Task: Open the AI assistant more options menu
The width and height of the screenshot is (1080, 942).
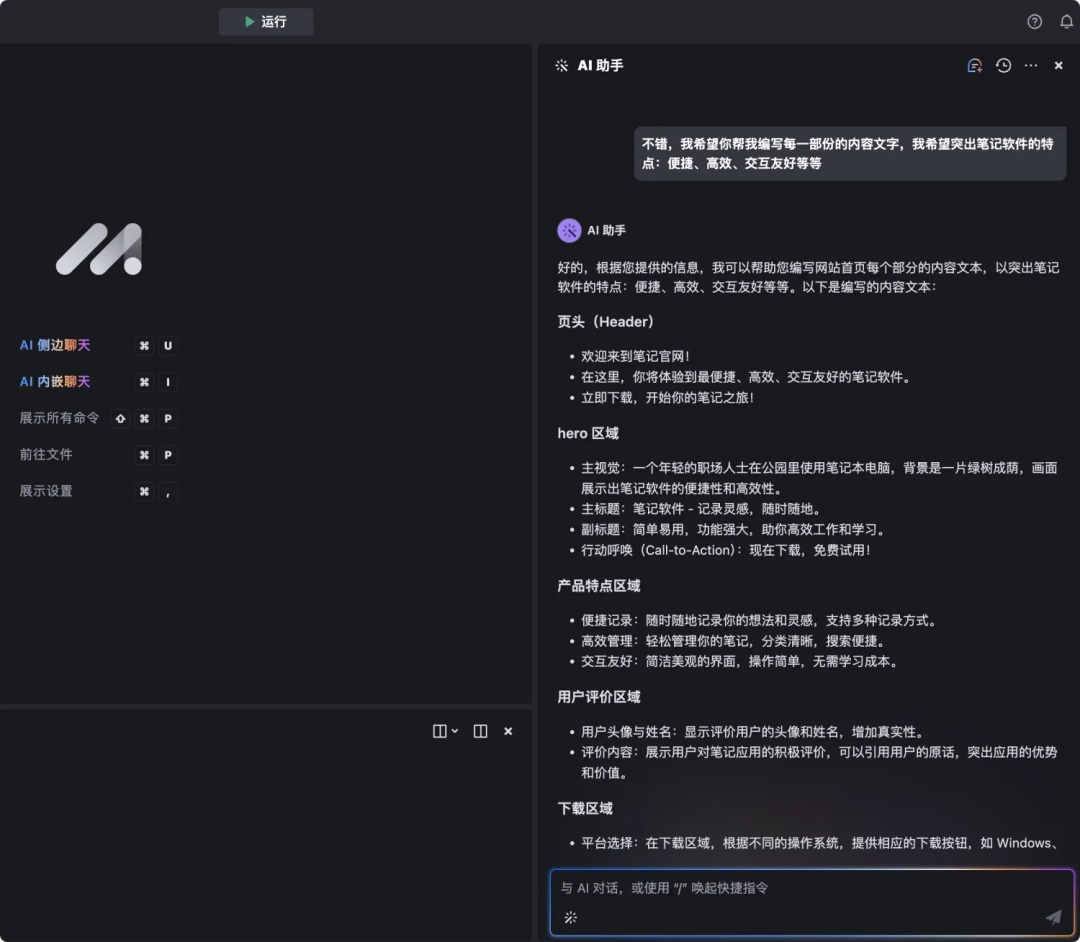Action: pyautogui.click(x=1031, y=65)
